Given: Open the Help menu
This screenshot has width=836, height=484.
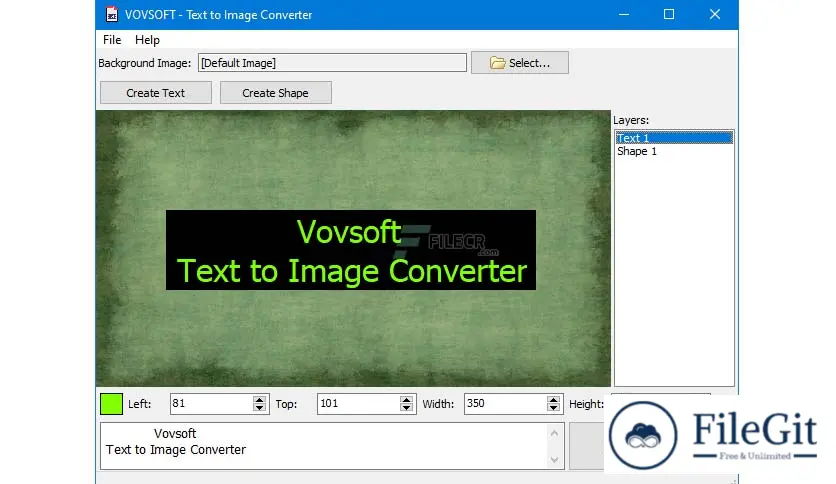Looking at the screenshot, I should tap(147, 40).
